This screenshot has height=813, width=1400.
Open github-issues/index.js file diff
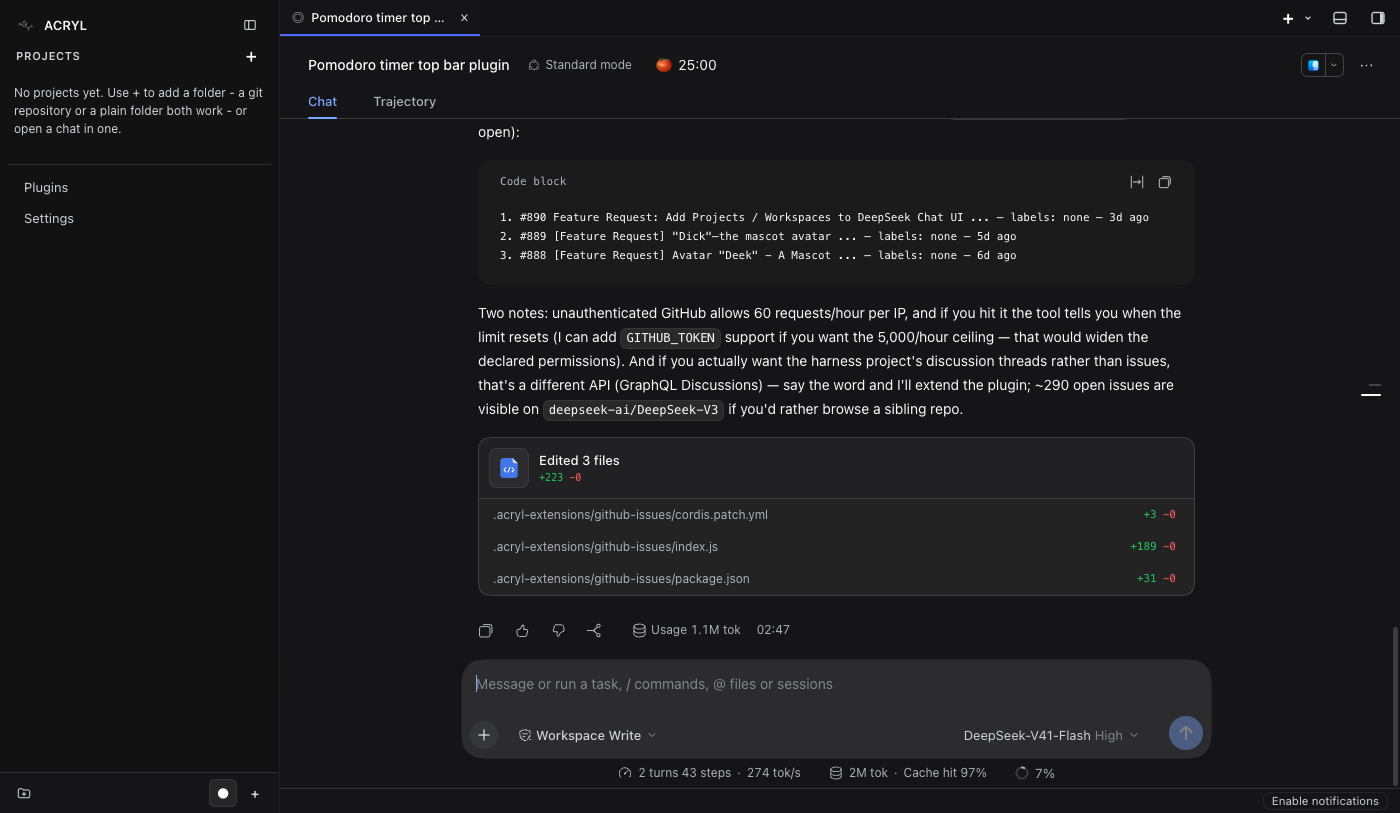point(836,547)
